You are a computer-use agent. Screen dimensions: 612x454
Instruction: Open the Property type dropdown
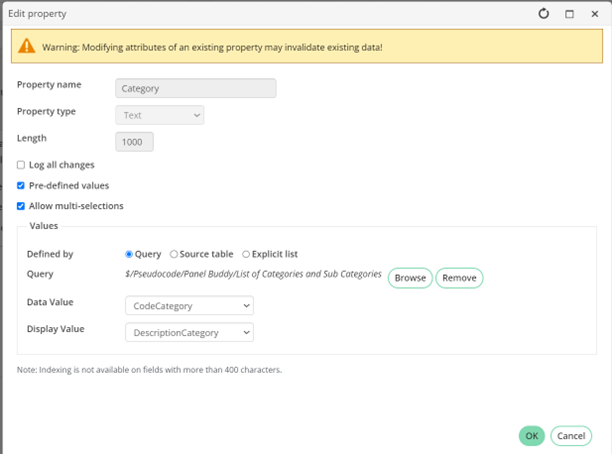click(160, 115)
